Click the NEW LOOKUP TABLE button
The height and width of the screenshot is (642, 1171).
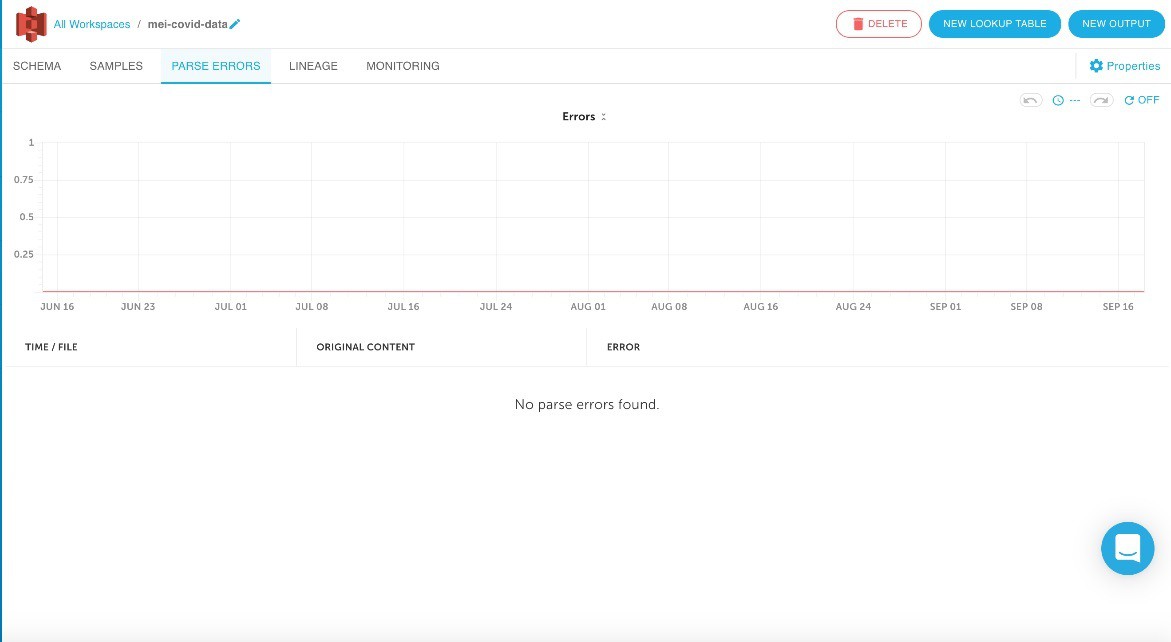click(994, 24)
